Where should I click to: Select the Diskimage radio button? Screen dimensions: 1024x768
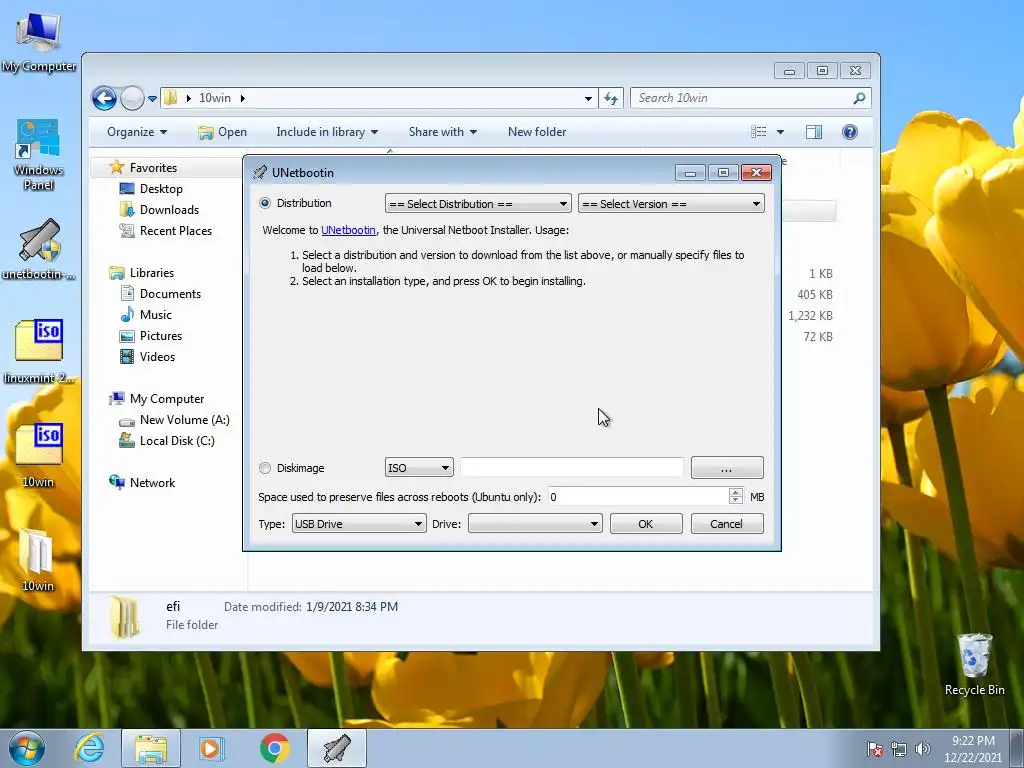264,468
